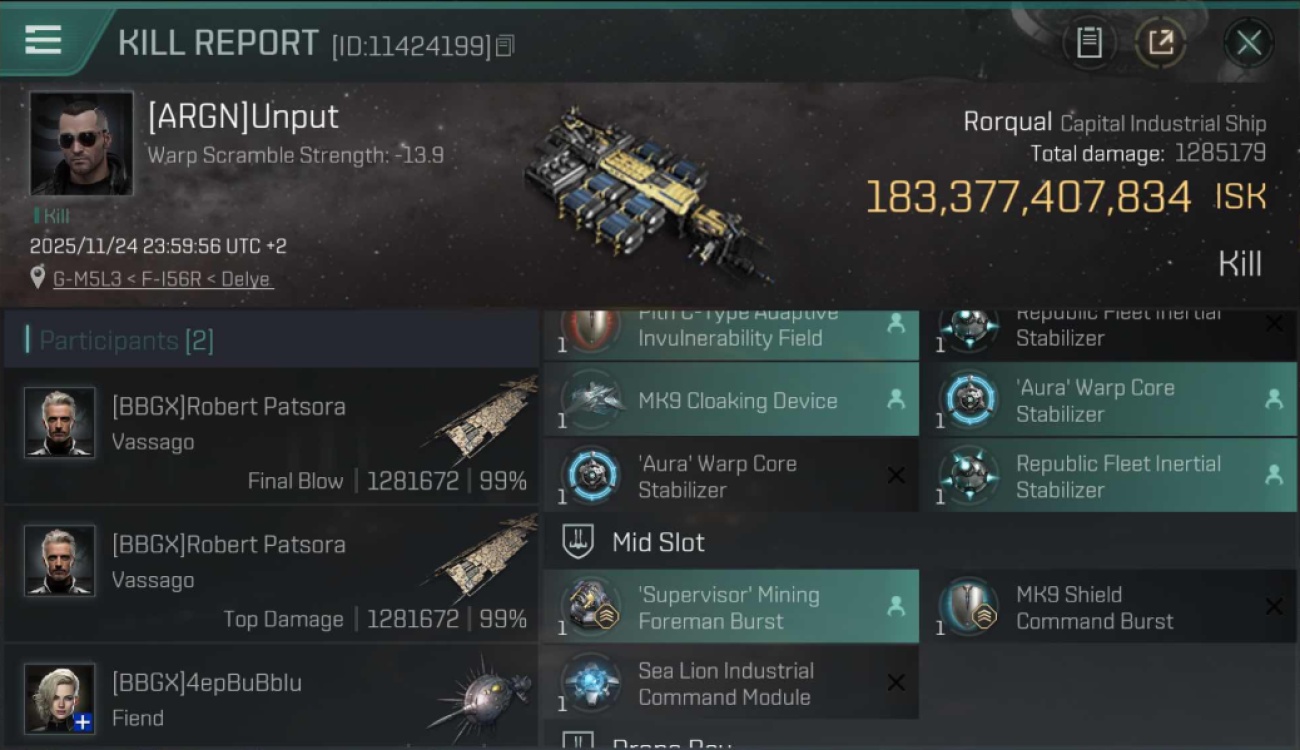Click the MK9 Cloaking Device icon
This screenshot has width=1300, height=750.
pos(591,400)
